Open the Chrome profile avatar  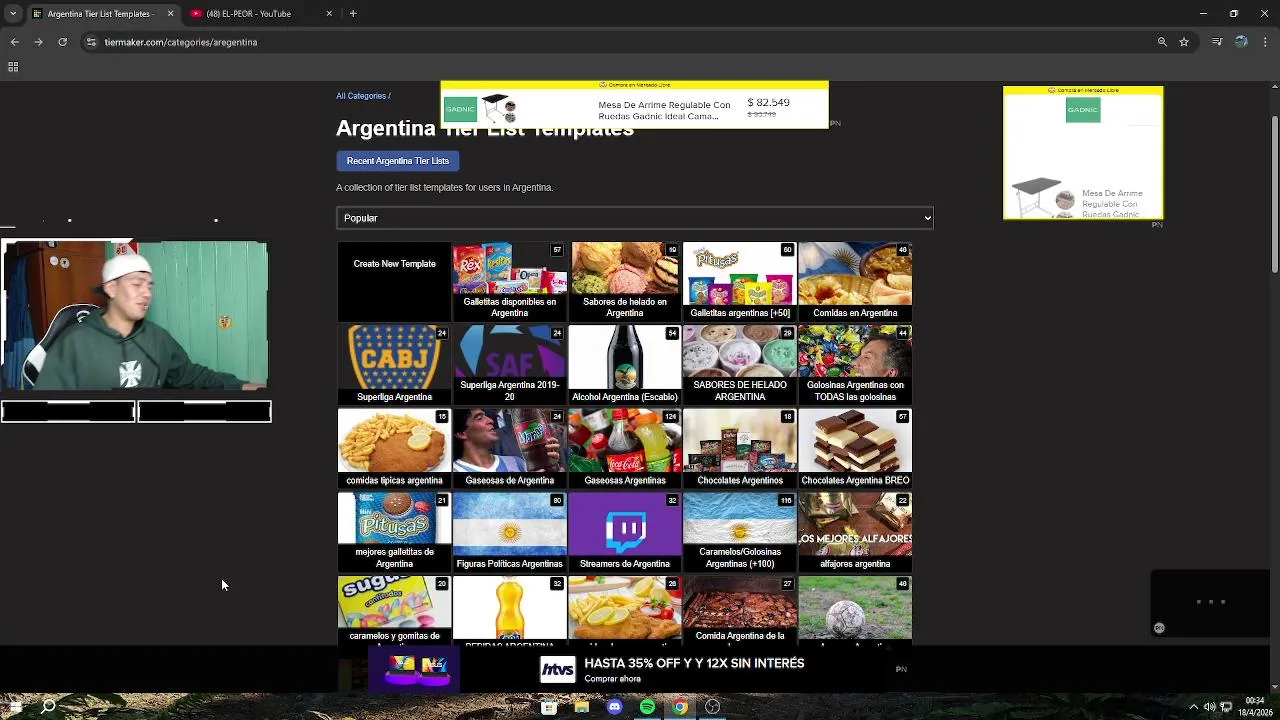(1241, 42)
